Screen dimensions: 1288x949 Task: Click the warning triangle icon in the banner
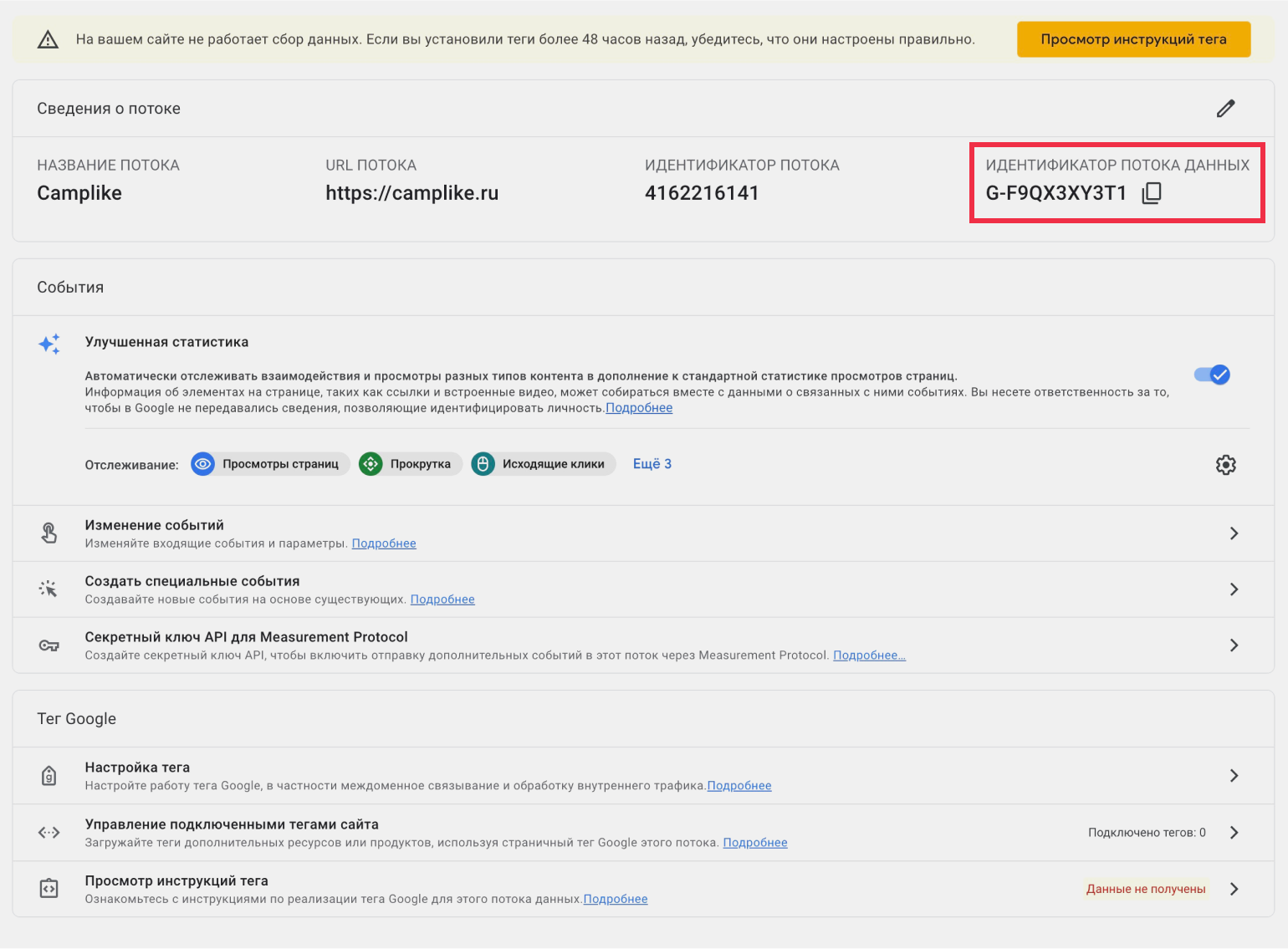pyautogui.click(x=49, y=39)
